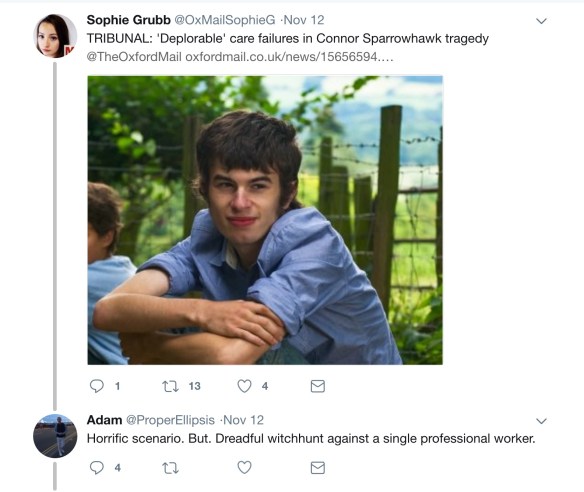Image resolution: width=584 pixels, height=492 pixels.
Task: Like Adam's reply tweet
Action: click(x=244, y=467)
